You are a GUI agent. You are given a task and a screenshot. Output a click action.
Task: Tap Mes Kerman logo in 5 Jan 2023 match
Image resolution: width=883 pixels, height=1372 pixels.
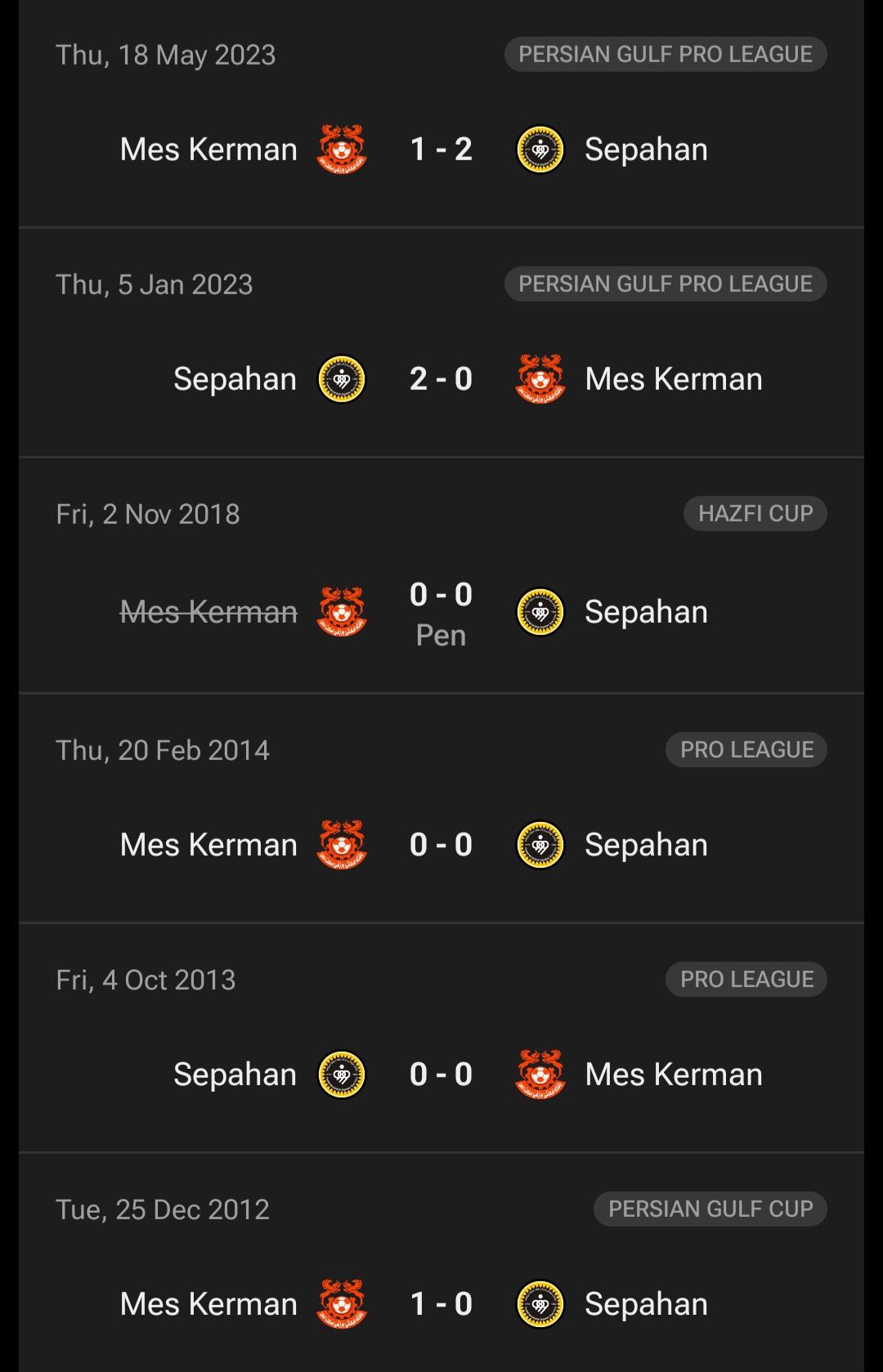[x=540, y=379]
